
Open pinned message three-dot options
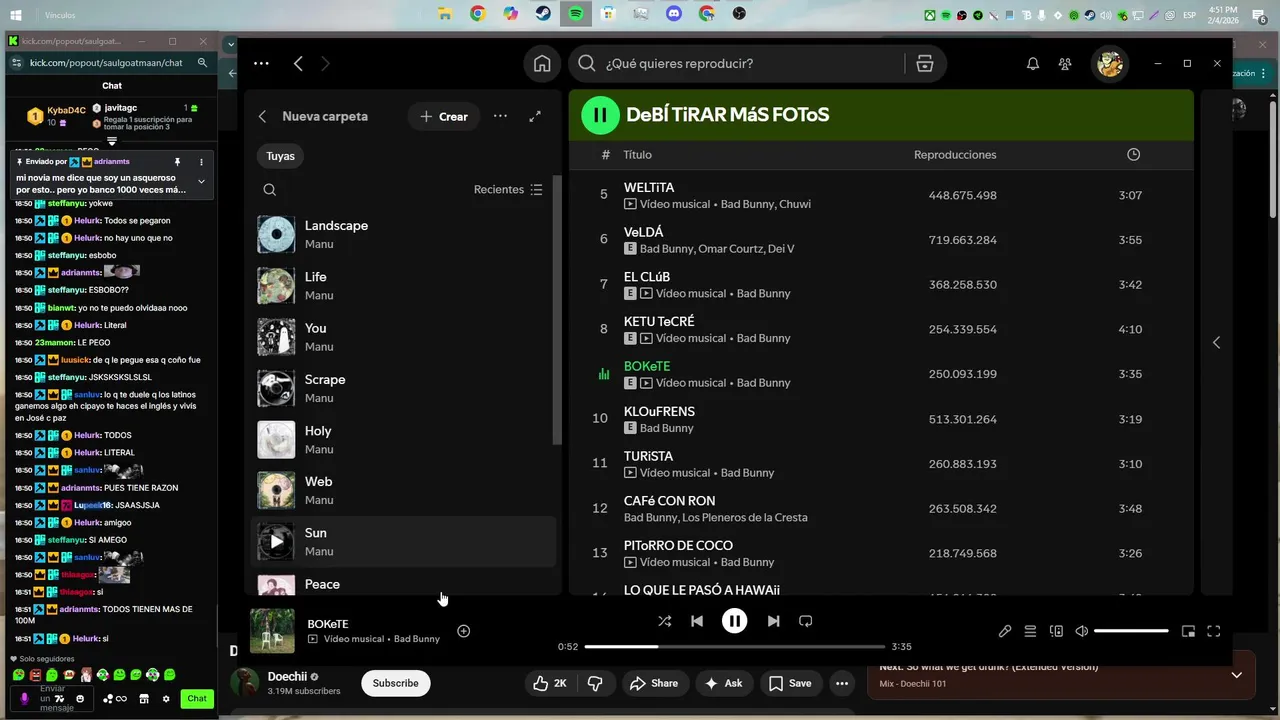pos(201,161)
